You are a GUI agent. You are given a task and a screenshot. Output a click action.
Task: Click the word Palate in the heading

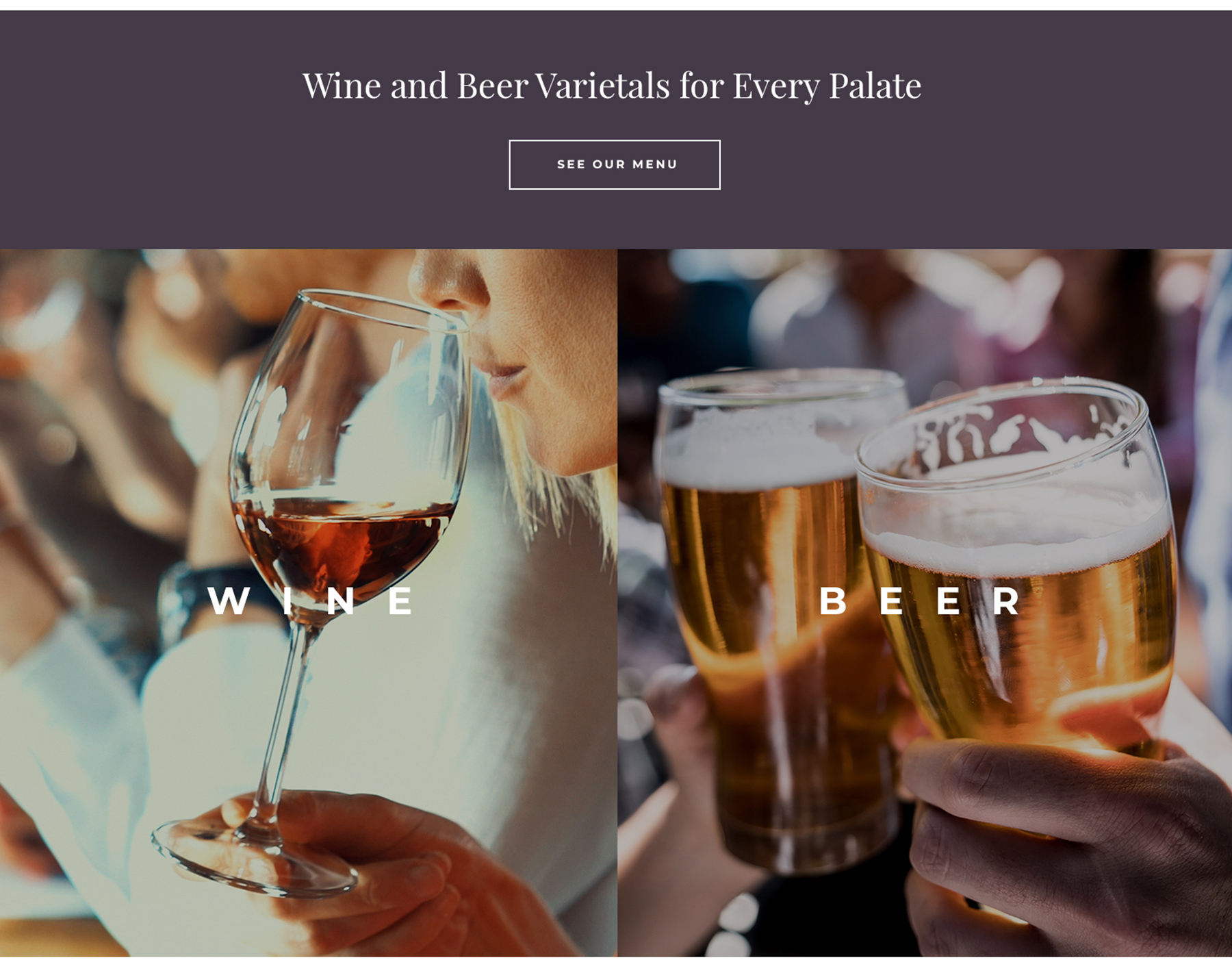875,86
